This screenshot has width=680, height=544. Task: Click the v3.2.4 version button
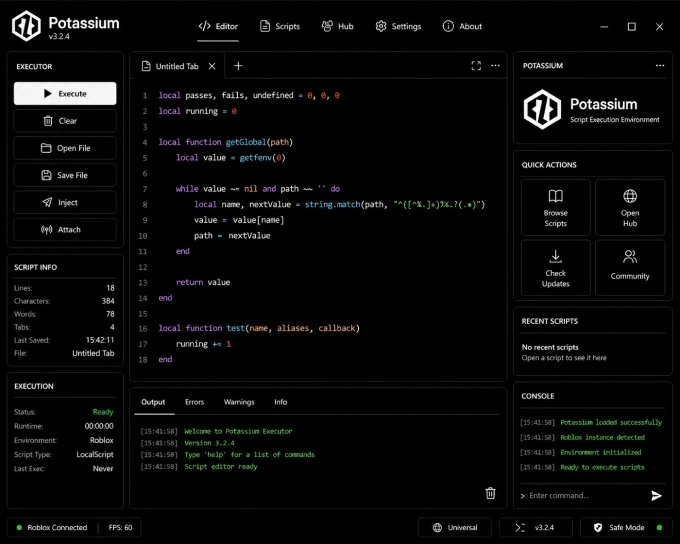pos(536,528)
